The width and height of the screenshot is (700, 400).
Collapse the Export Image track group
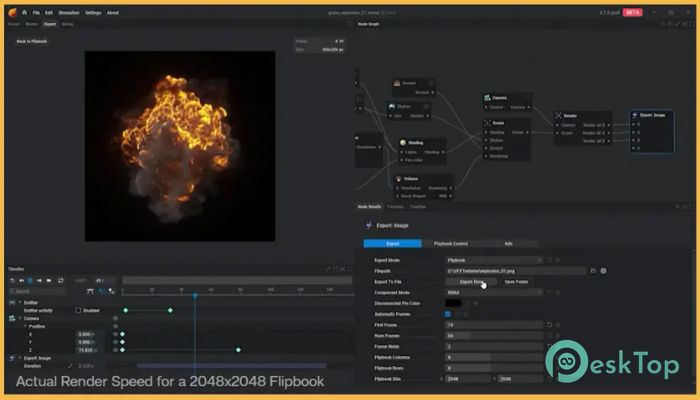20,358
